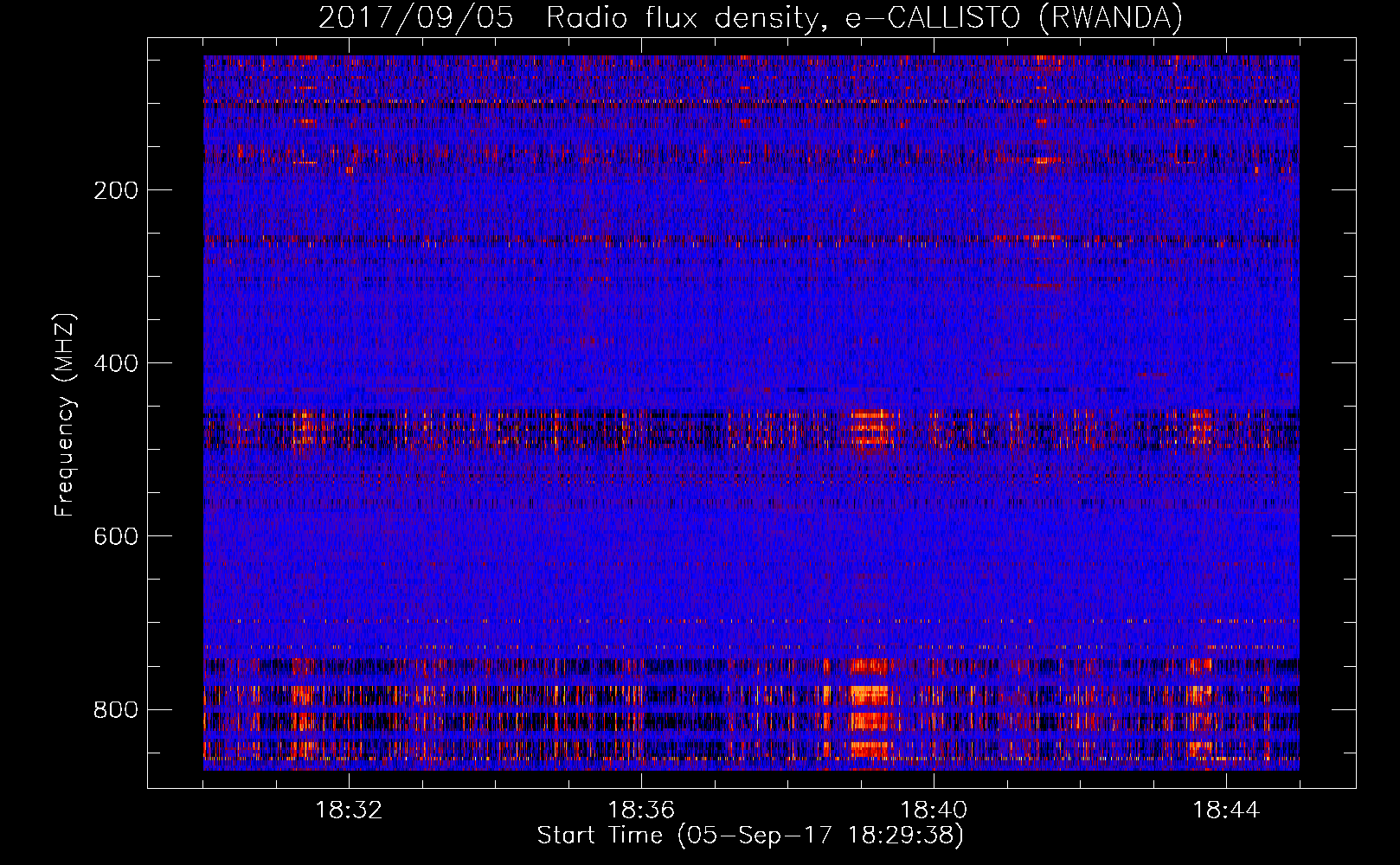Click the 'Frequency (MHZ)' axis label
This screenshot has width=1400, height=865.
(65, 414)
